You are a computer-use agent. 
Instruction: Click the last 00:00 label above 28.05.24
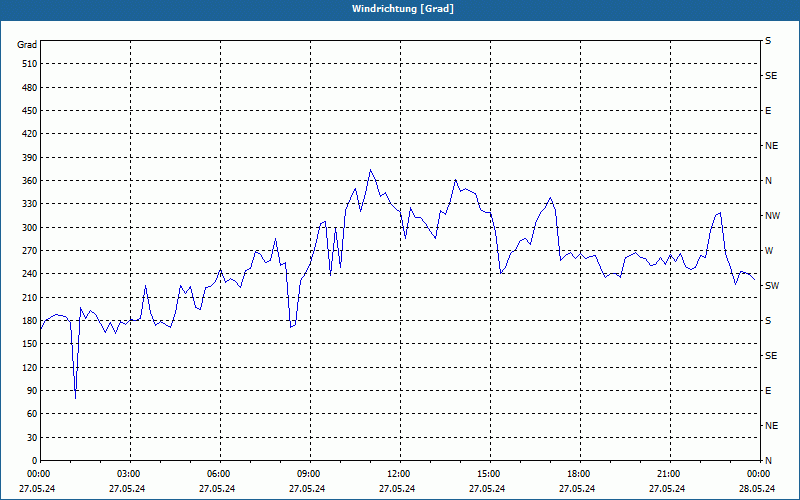tap(758, 474)
